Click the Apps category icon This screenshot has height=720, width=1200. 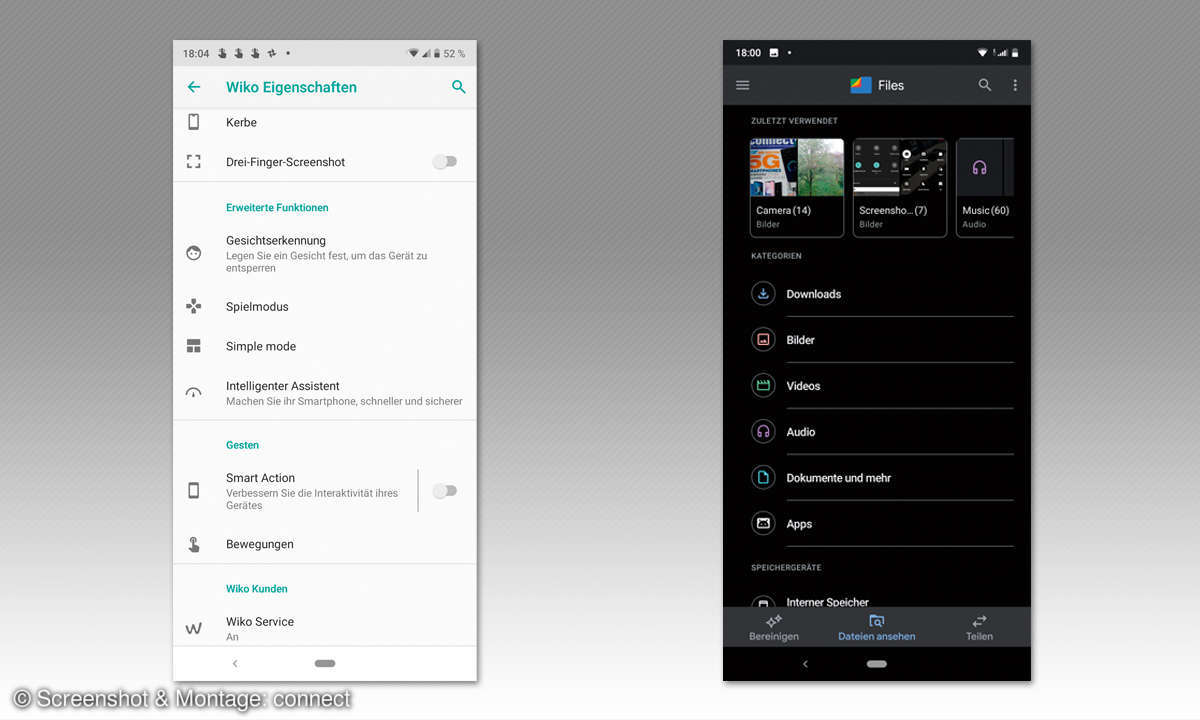pyautogui.click(x=763, y=524)
